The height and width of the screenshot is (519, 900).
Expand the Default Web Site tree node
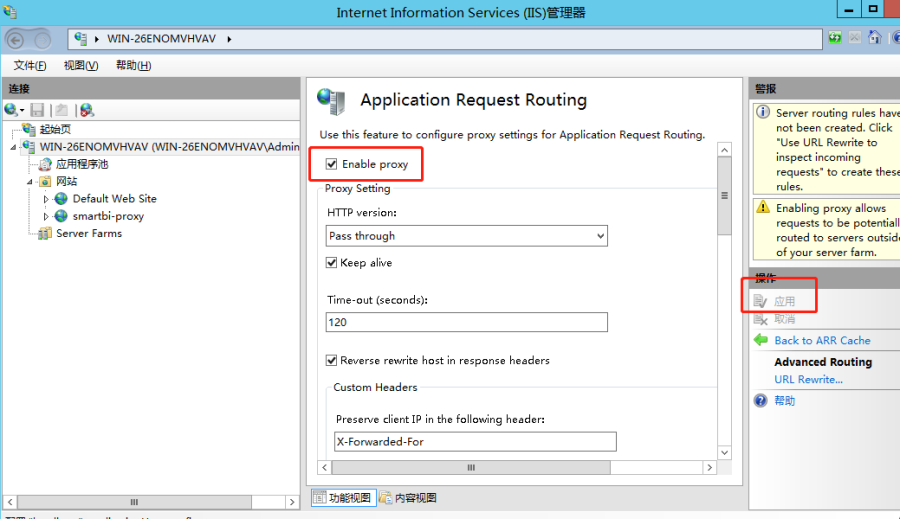click(x=46, y=199)
